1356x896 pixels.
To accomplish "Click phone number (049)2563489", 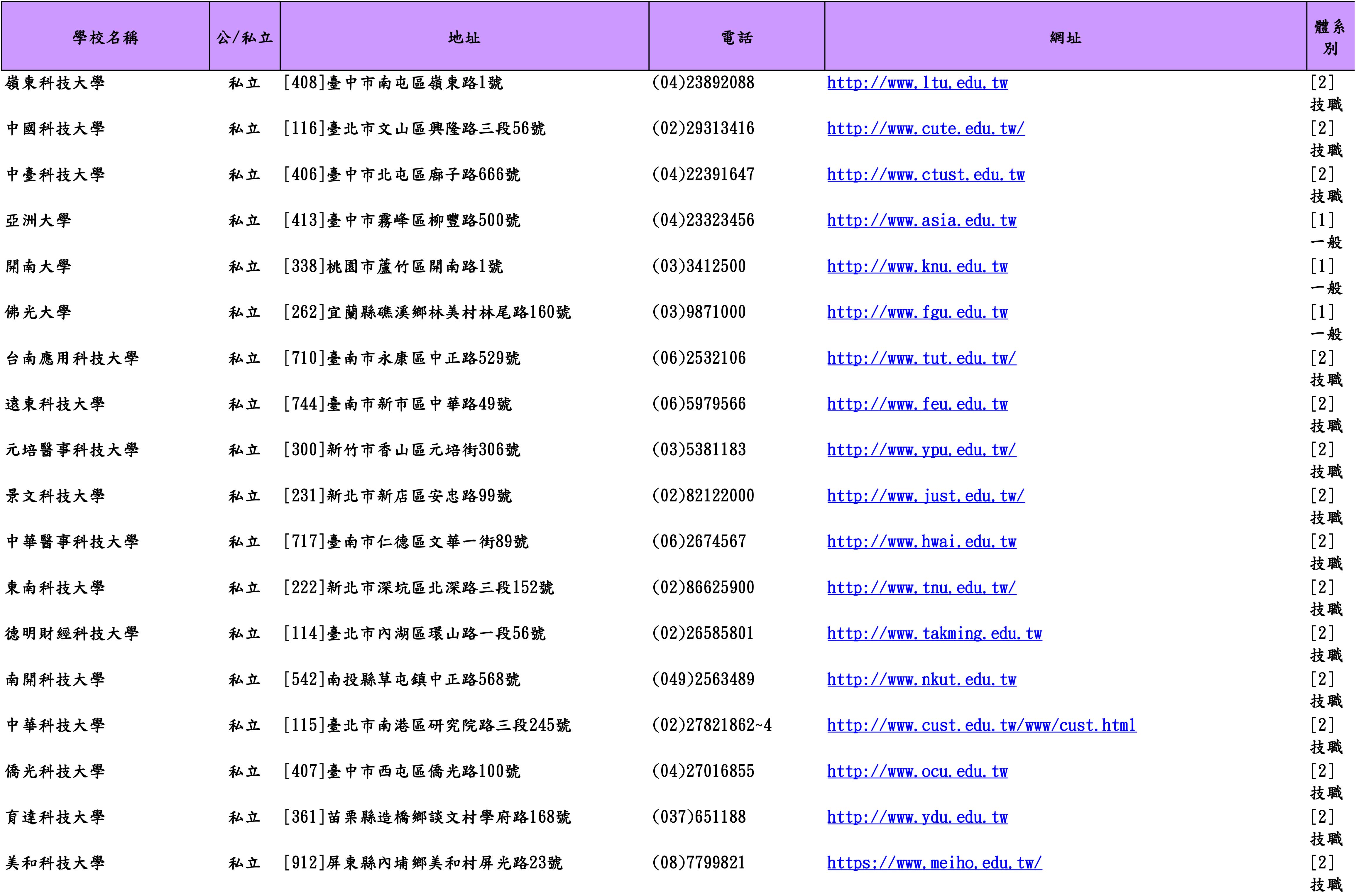I will (703, 679).
